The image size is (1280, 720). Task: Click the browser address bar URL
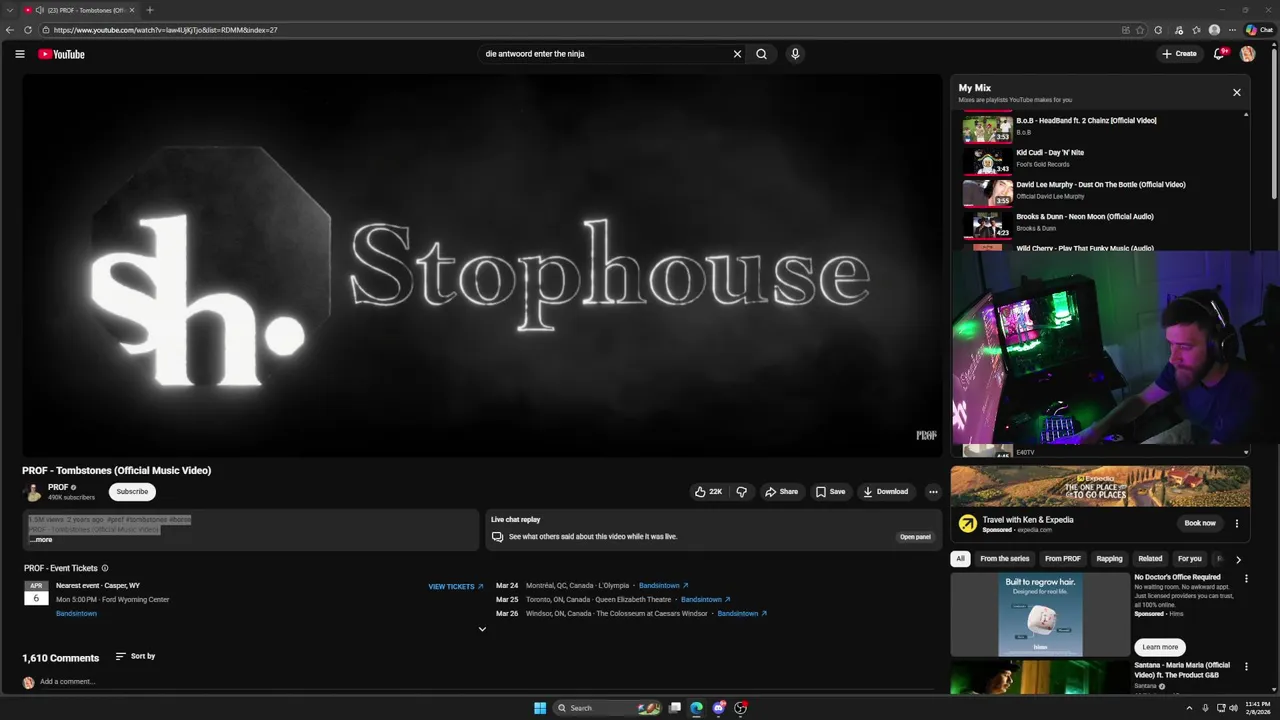(x=166, y=30)
